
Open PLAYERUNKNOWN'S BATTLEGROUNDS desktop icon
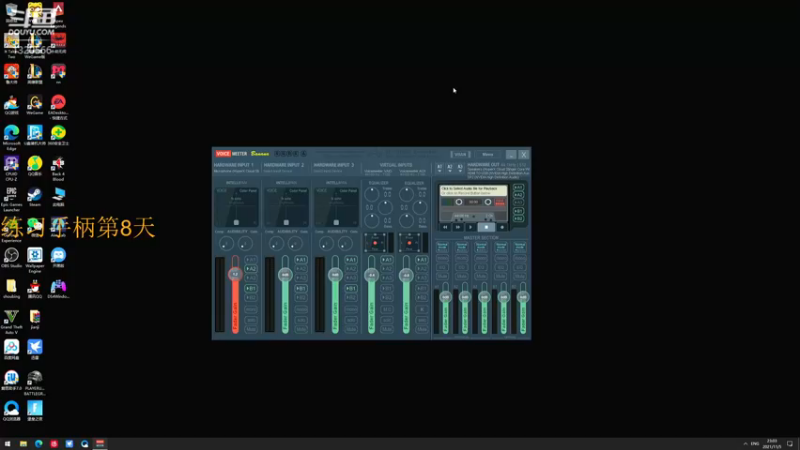[x=35, y=383]
